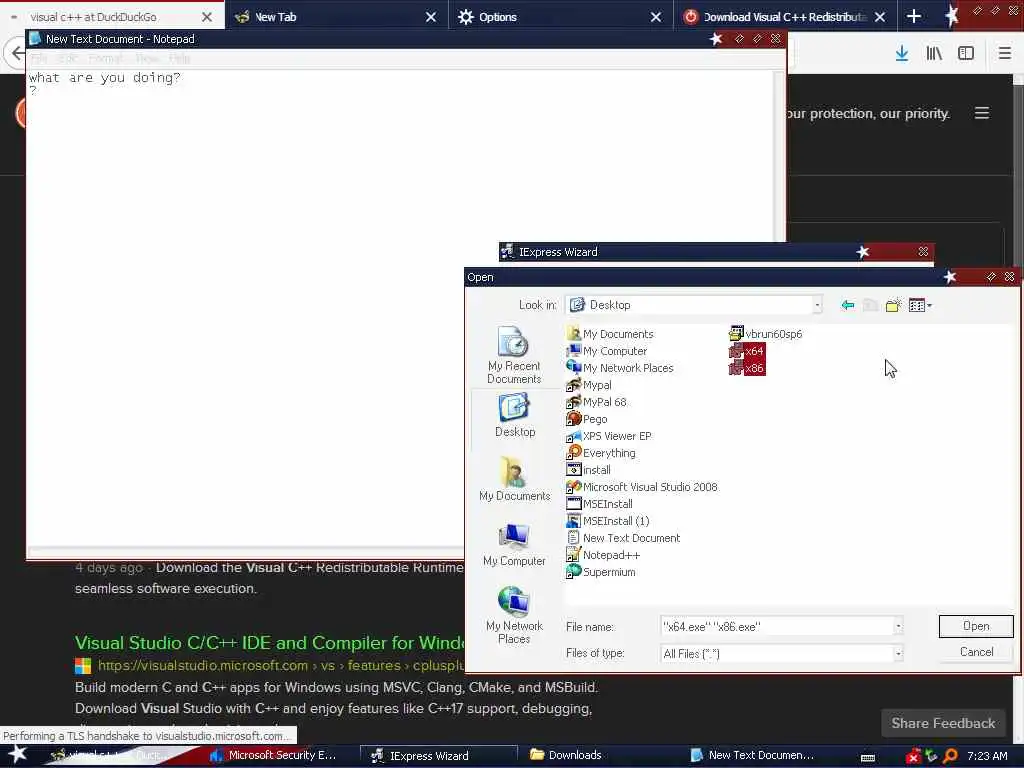Click the Start button on taskbar
Screen dimensions: 1024x768
tap(17, 755)
